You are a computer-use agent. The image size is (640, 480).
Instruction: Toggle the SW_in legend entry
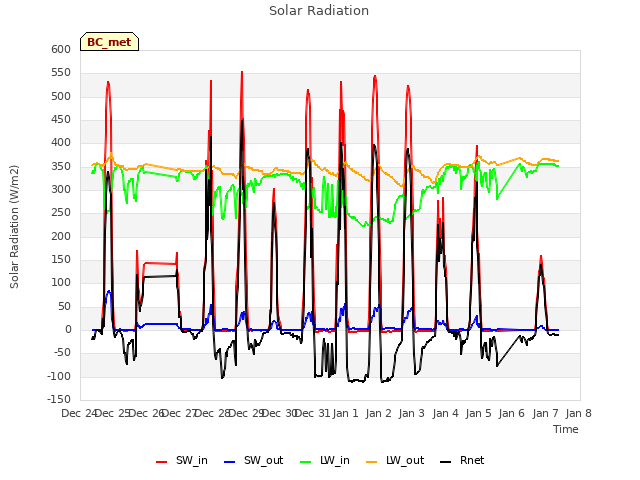coord(182,460)
